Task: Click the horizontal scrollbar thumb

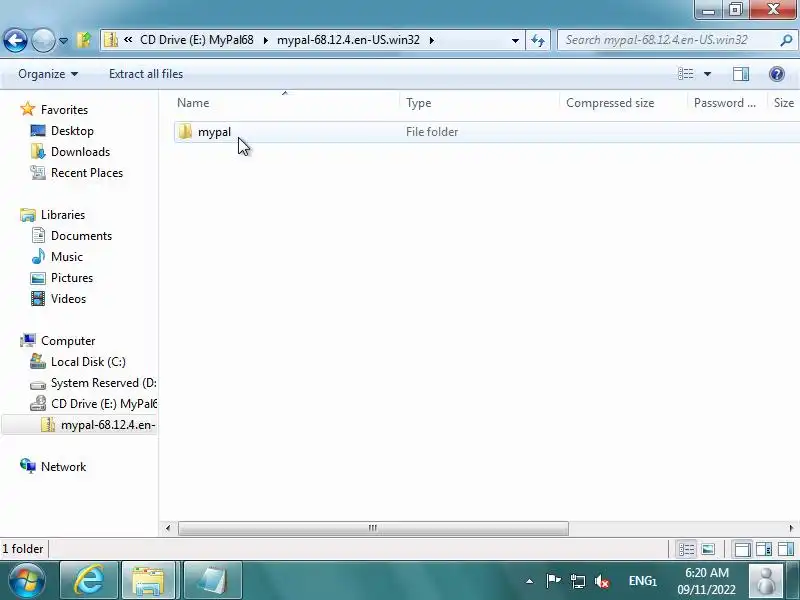Action: click(x=373, y=528)
